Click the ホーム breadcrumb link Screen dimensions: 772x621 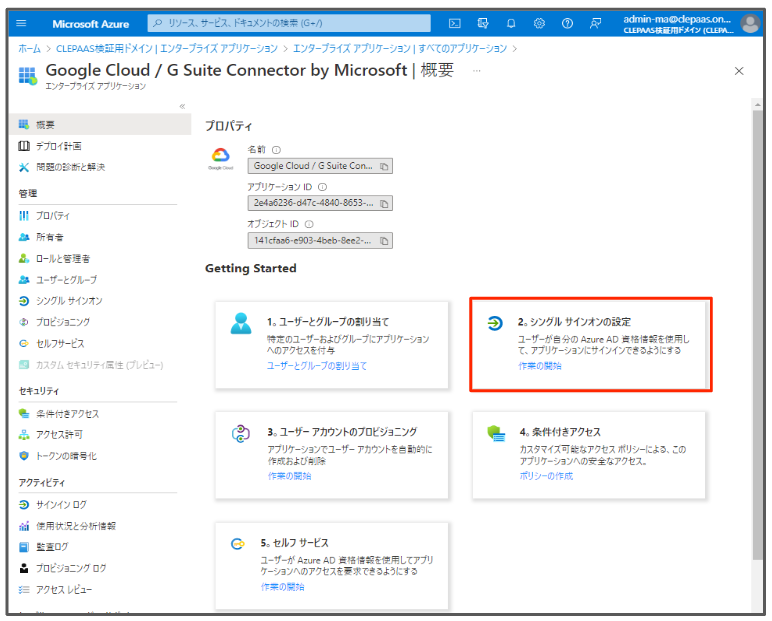(x=29, y=47)
